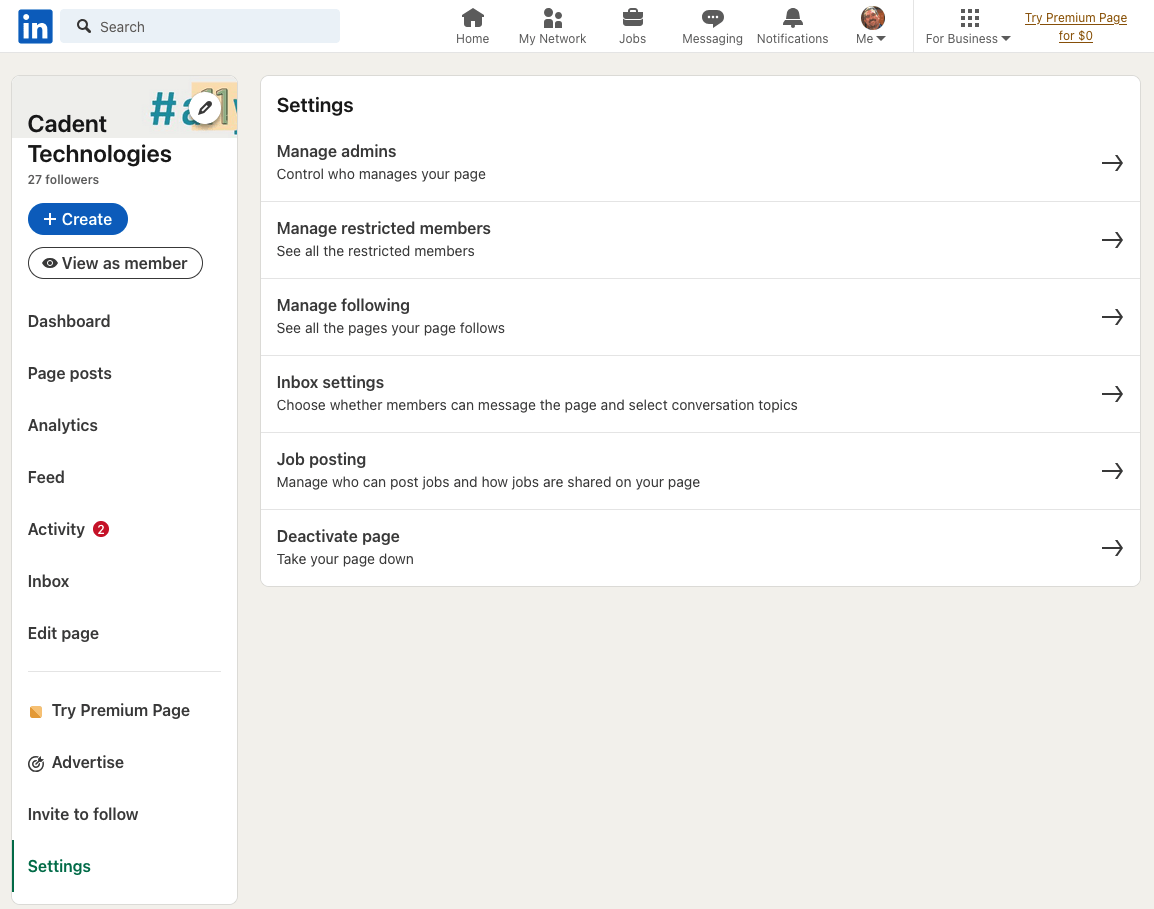Expand the For Business dropdown
This screenshot has width=1154, height=909.
point(968,38)
